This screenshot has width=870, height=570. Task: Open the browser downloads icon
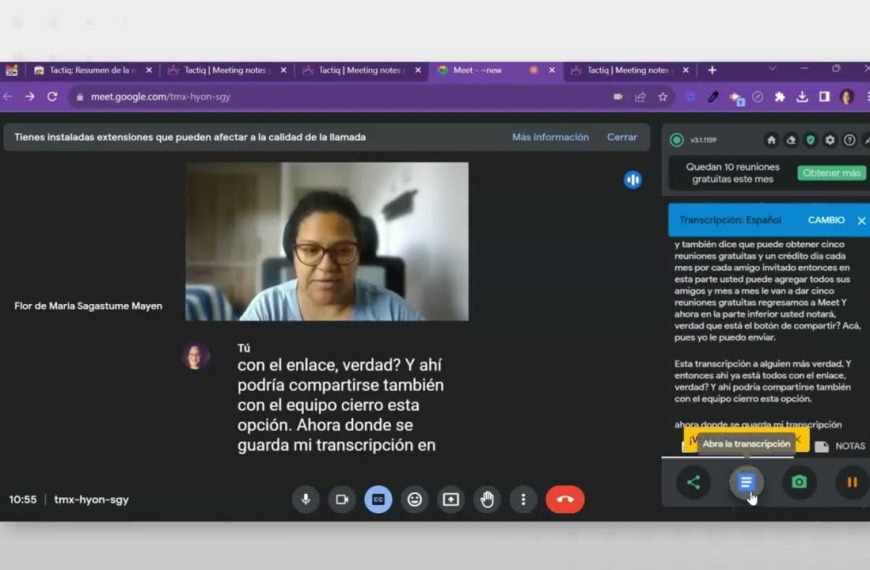(802, 97)
